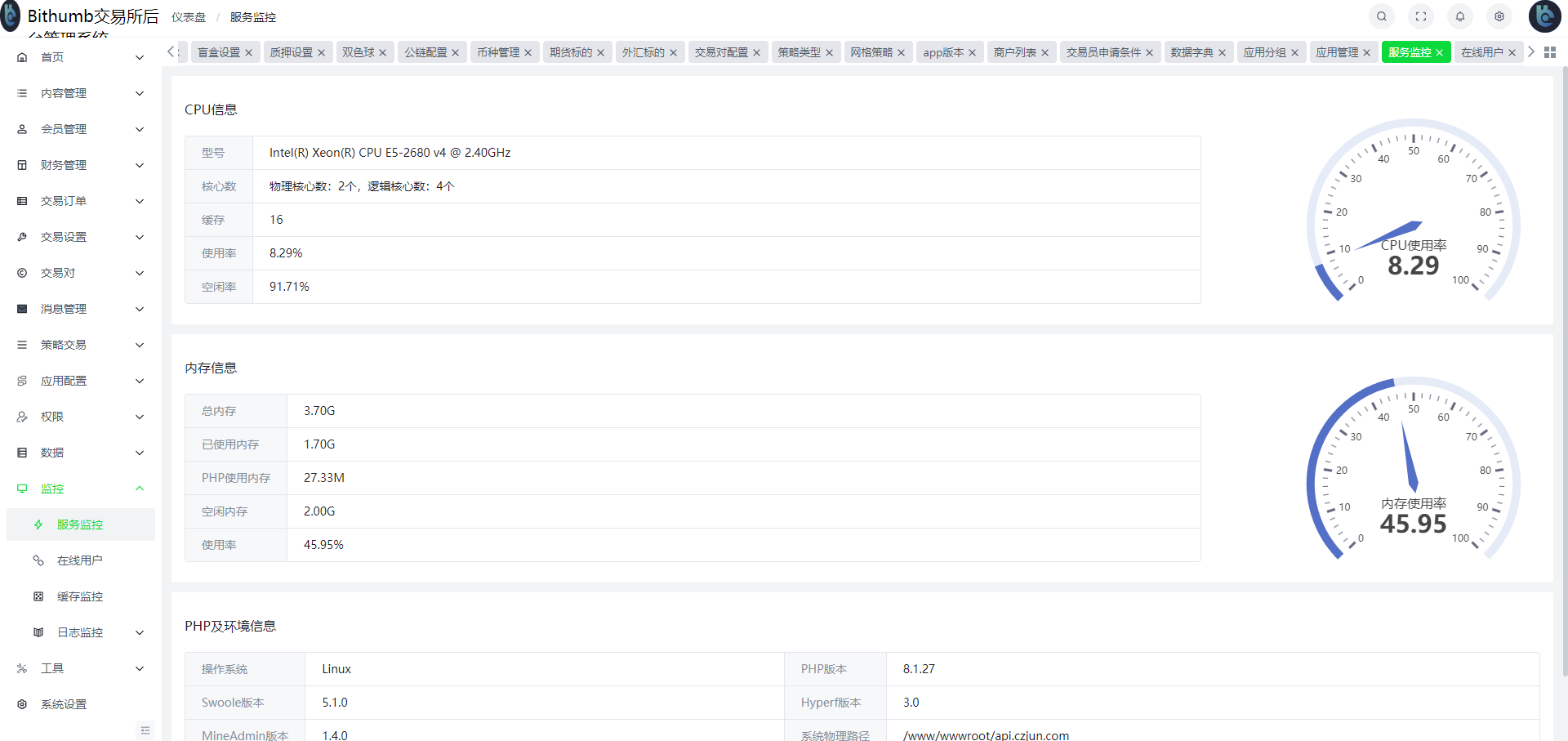The height and width of the screenshot is (741, 1568).
Task: Collapse the sidebar with the bottom icon
Action: 145,730
